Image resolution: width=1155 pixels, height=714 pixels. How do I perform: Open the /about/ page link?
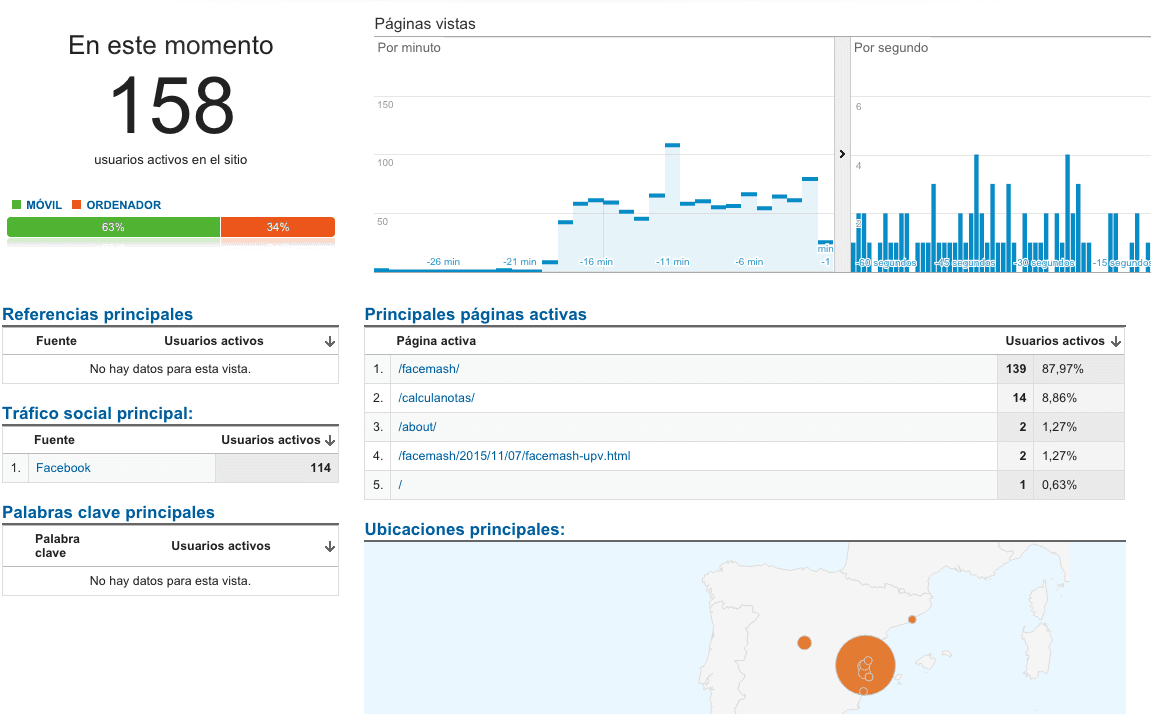click(x=417, y=427)
